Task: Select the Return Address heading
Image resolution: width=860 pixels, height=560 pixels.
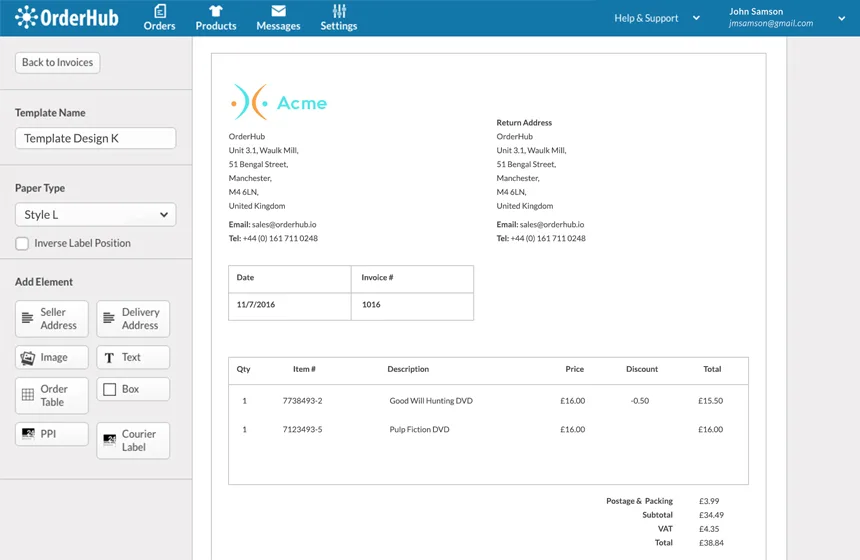Action: tap(524, 122)
